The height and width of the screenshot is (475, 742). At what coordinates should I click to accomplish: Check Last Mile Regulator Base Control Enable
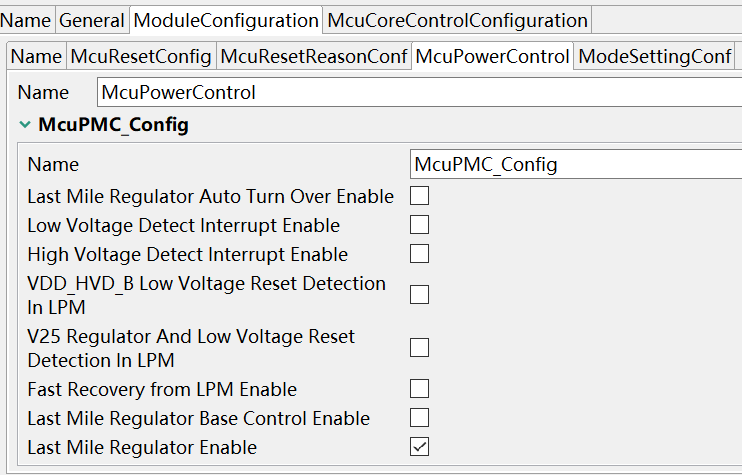point(420,418)
